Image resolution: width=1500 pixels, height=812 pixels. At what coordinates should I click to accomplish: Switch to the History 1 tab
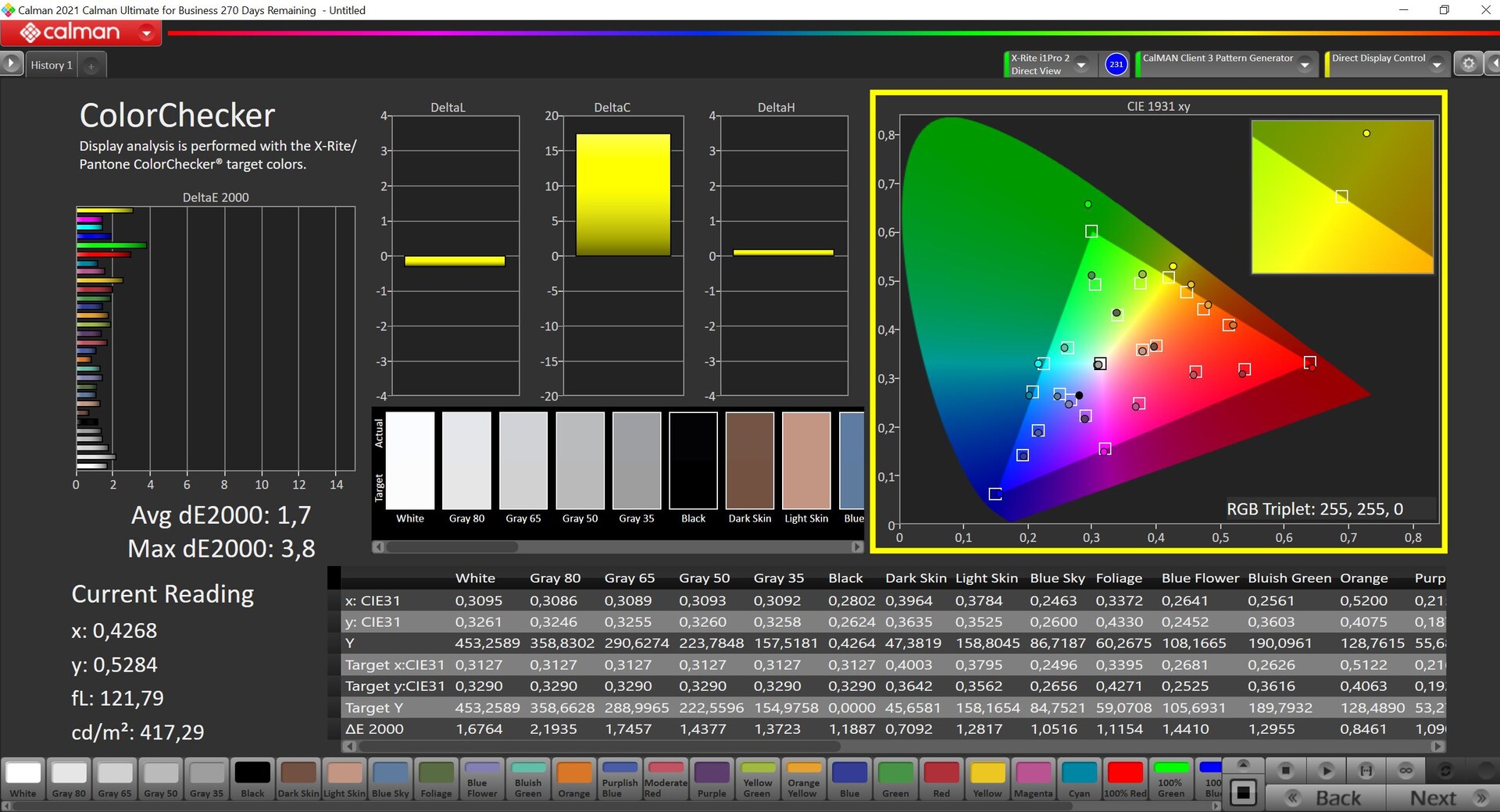click(x=52, y=65)
